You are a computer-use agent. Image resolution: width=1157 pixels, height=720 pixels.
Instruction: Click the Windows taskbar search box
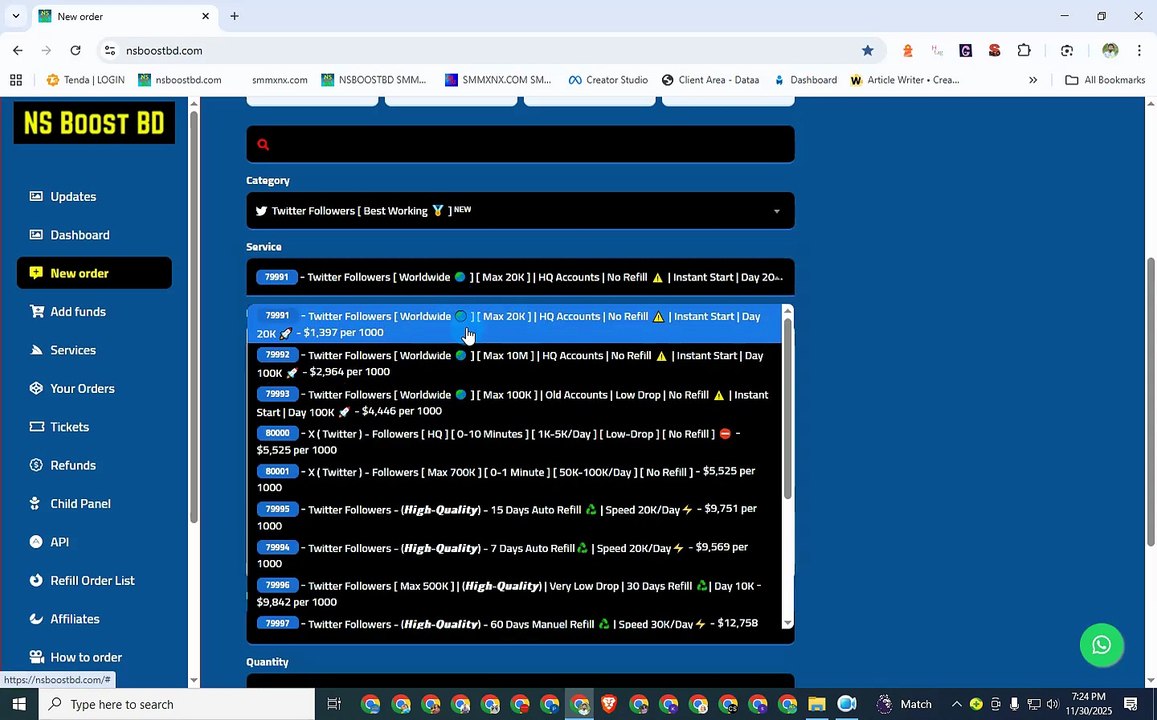point(176,705)
